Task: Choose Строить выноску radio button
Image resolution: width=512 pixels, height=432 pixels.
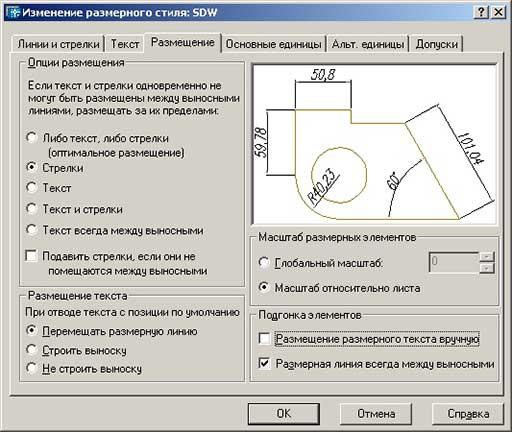Action: [31, 349]
